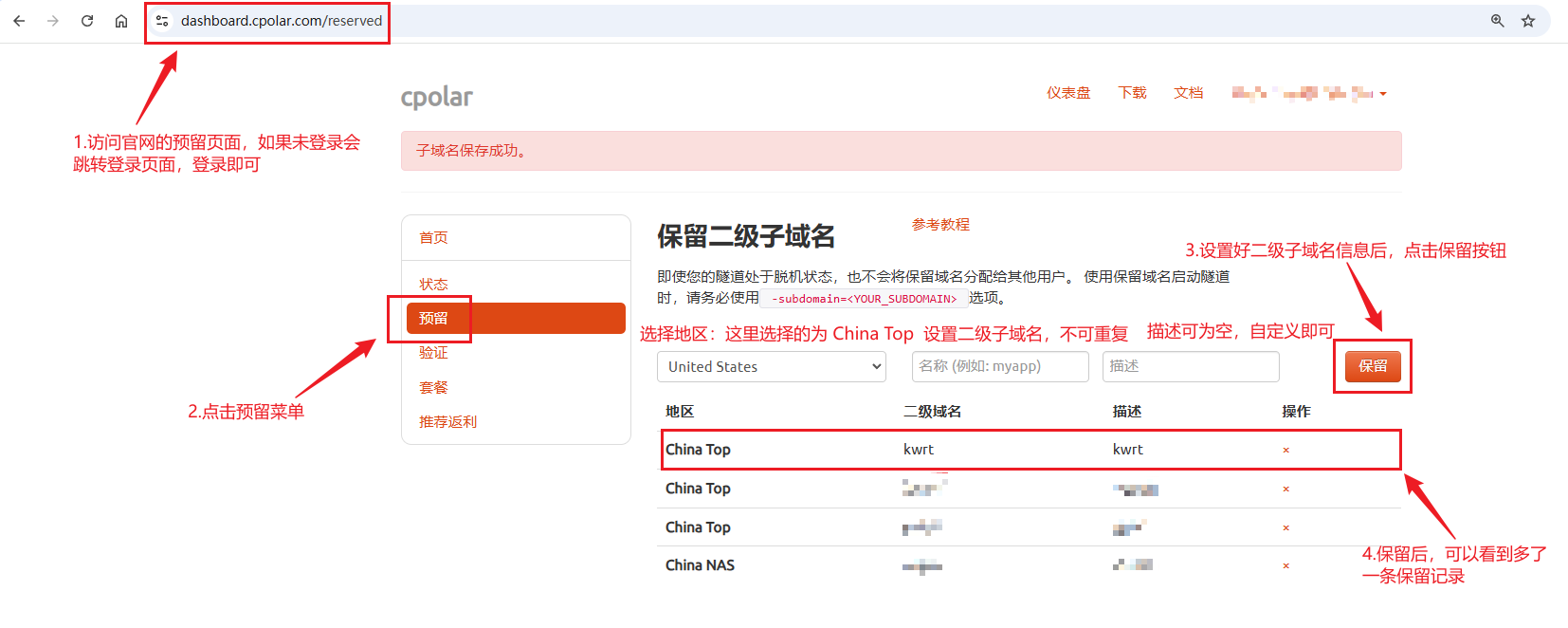Open the 下载 download page
The image size is (1568, 628).
(1132, 93)
